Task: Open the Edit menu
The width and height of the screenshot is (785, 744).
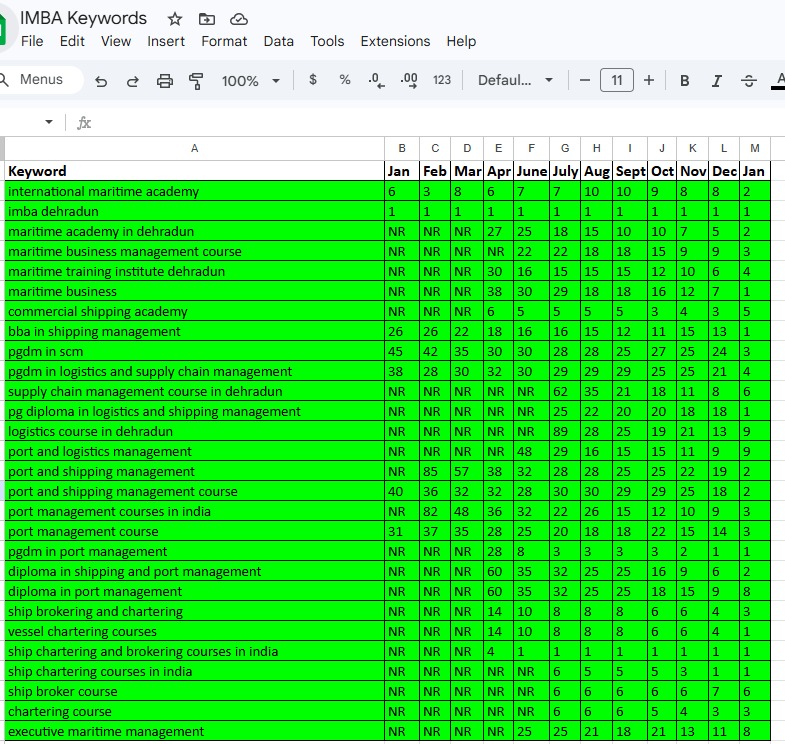Action: click(72, 41)
